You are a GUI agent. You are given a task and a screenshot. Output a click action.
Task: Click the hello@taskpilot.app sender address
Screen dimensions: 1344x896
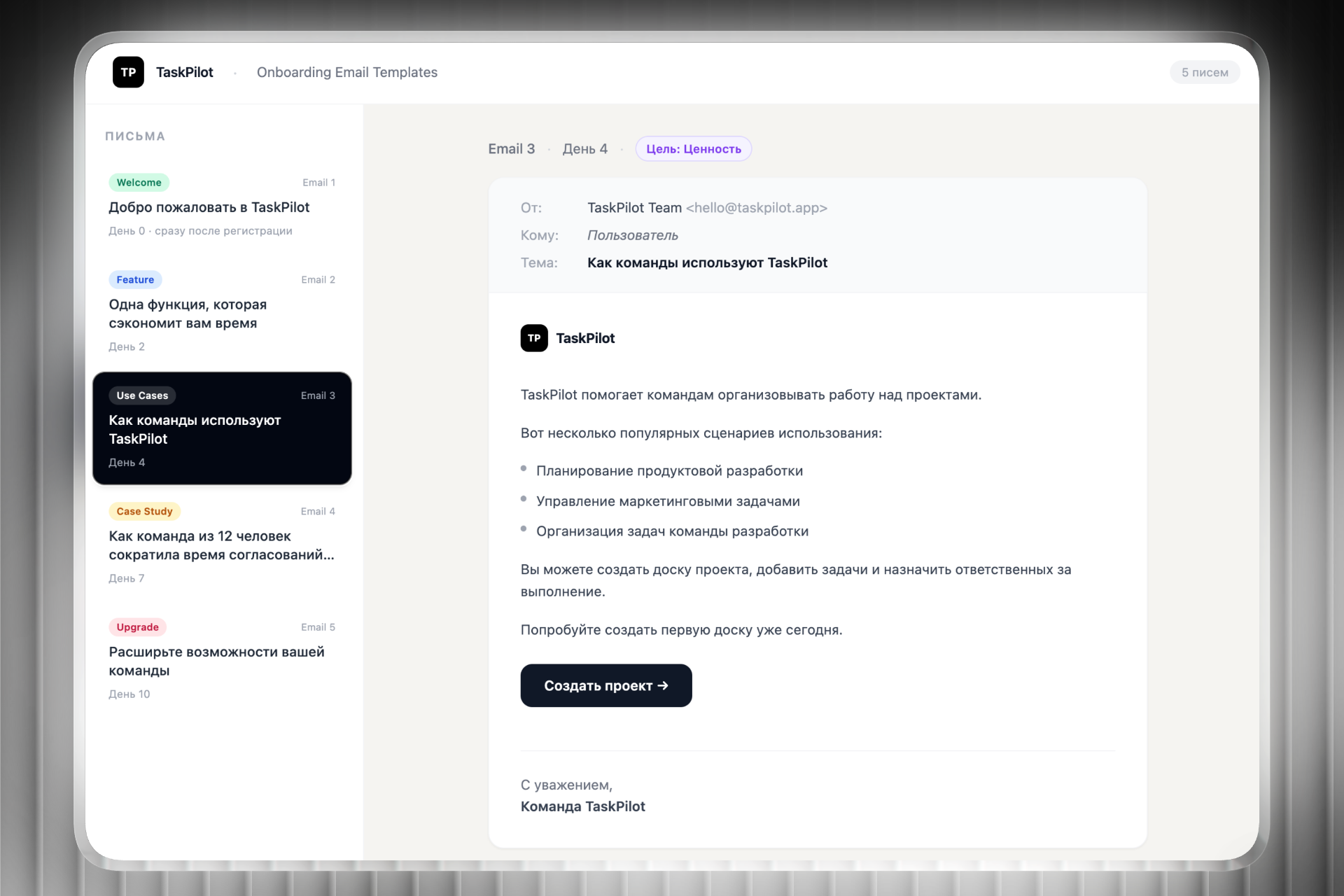pos(756,208)
